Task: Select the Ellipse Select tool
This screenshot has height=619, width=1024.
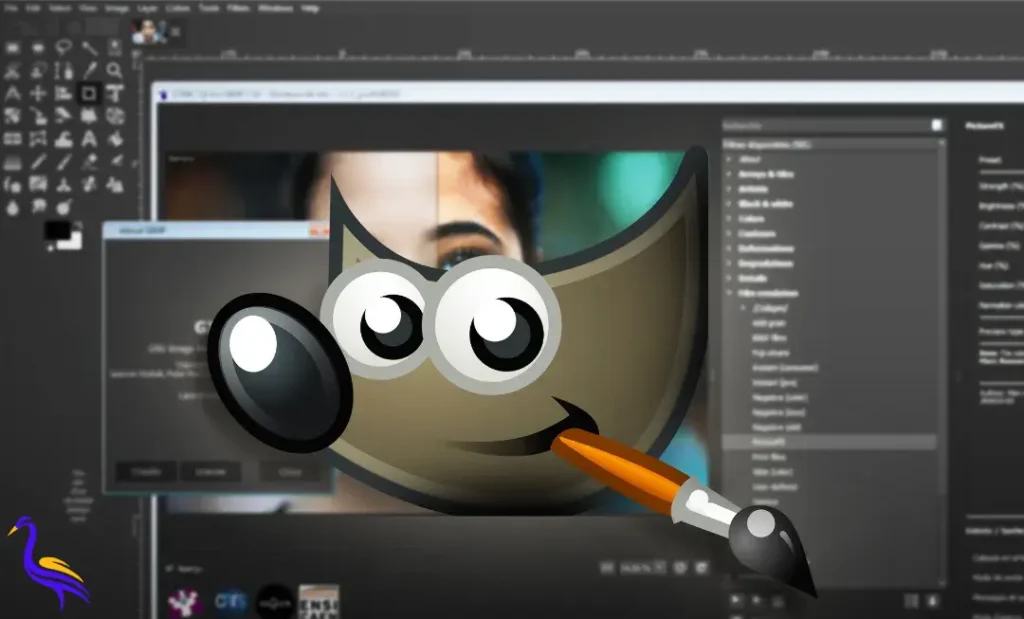Action: pos(38,47)
